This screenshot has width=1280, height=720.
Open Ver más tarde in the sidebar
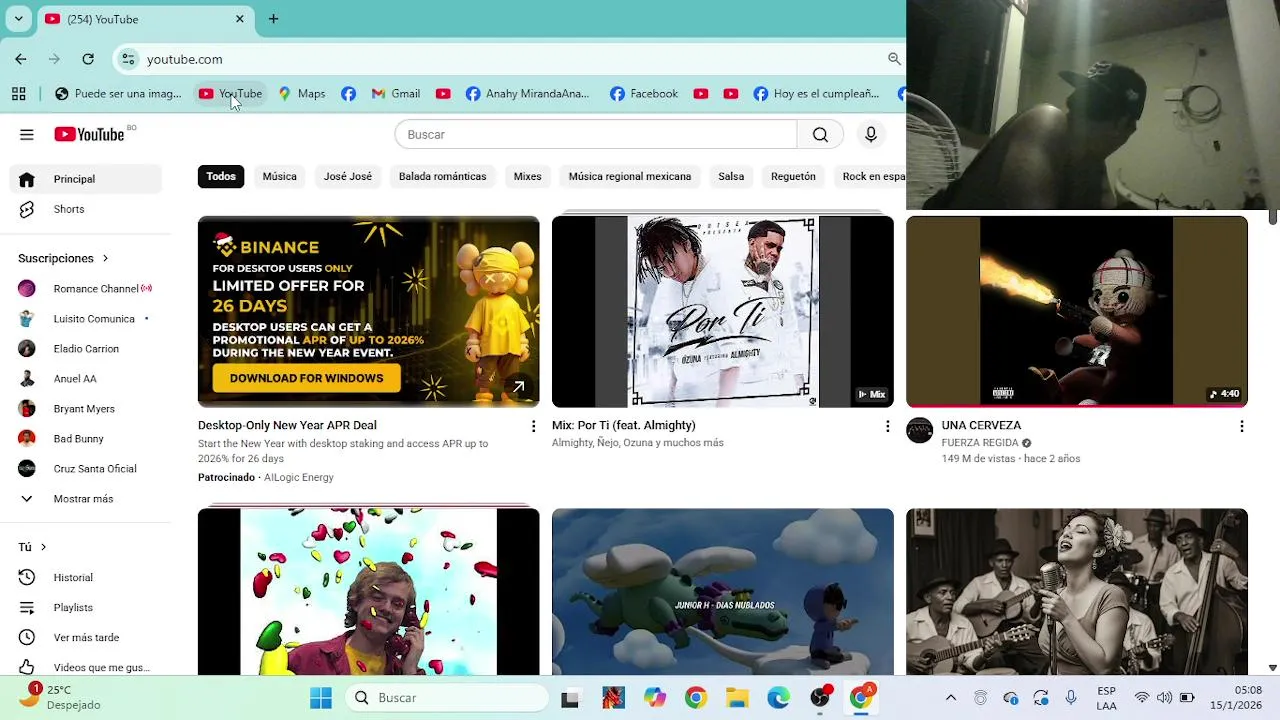pos(86,637)
